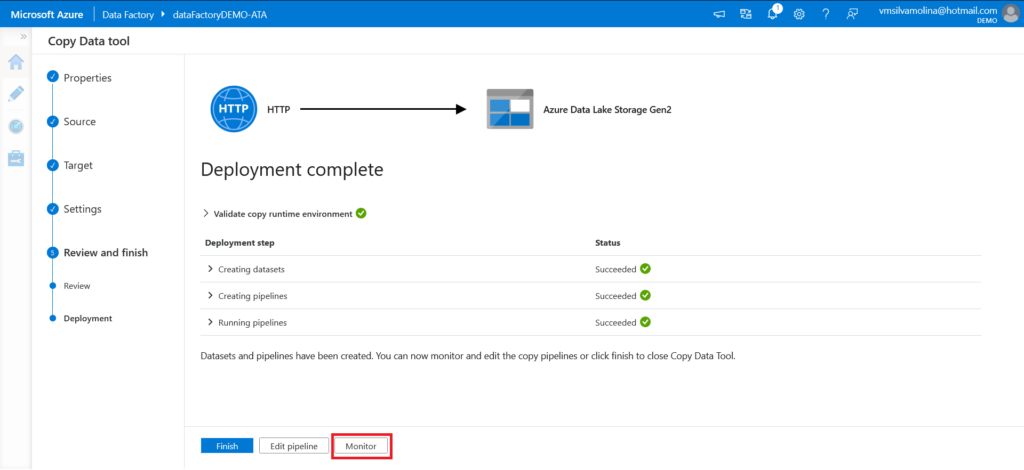Image resolution: width=1024 pixels, height=470 pixels.
Task: Open the feedback icon in the top bar
Action: [x=852, y=14]
